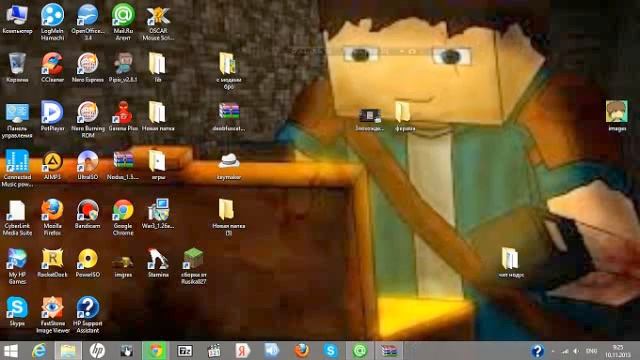Image resolution: width=640 pixels, height=360 pixels.
Task: Open Mail.Ru Agent desktop shortcut
Action: pos(123,22)
